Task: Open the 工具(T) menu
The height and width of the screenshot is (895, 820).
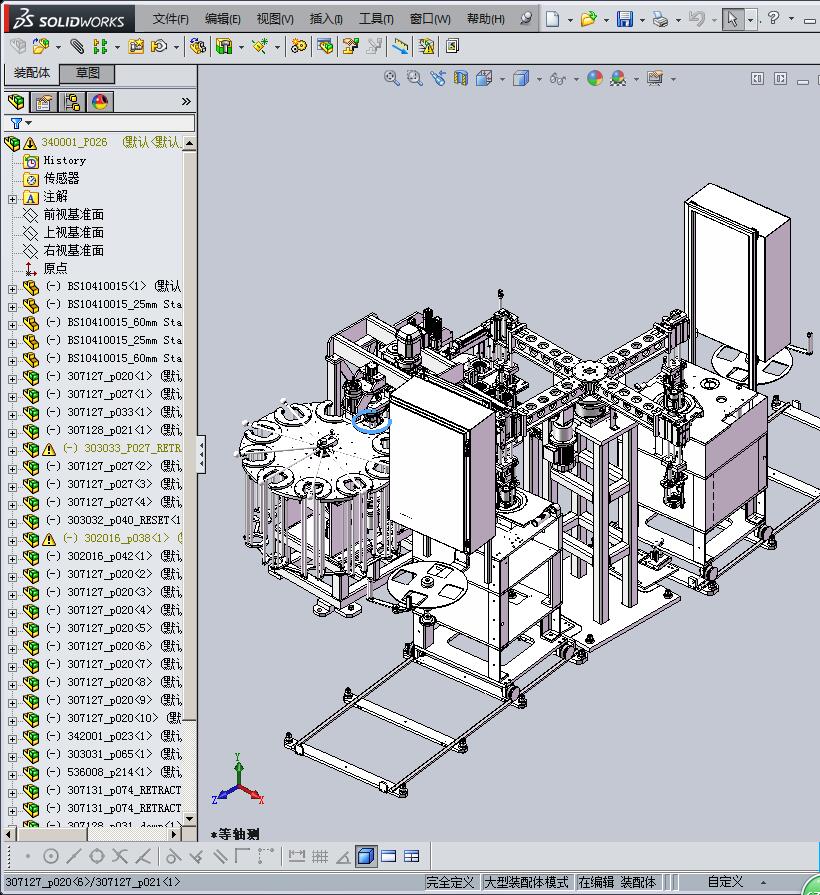Action: click(376, 19)
